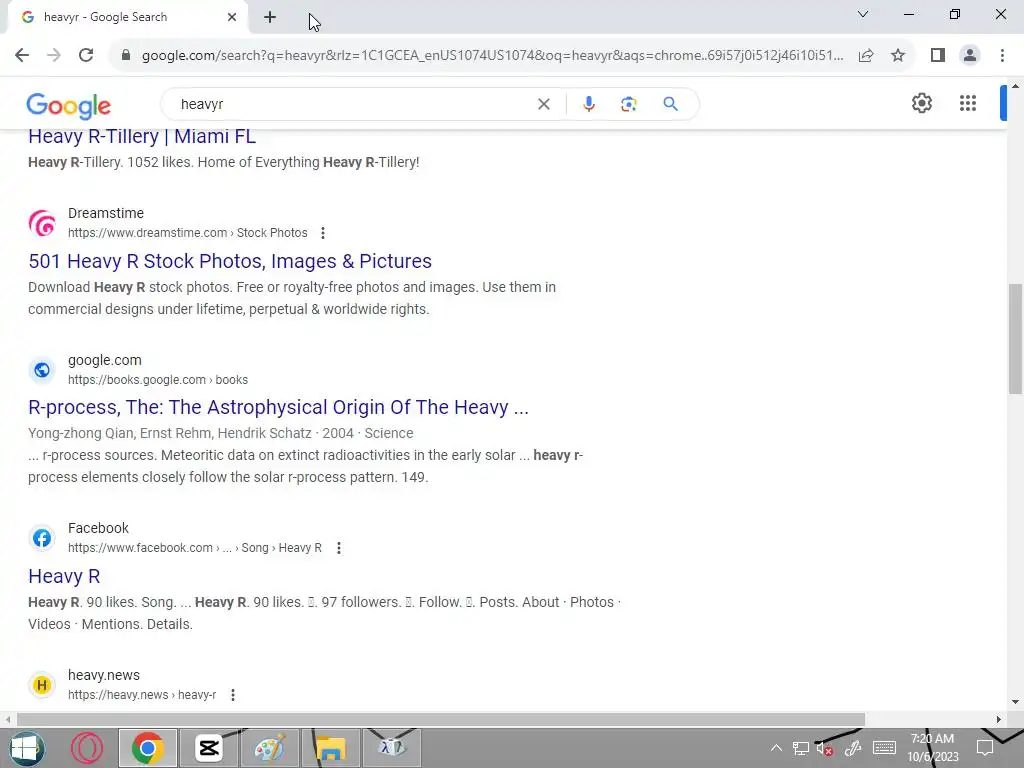
Task: Open the browser side panel
Action: (x=938, y=56)
